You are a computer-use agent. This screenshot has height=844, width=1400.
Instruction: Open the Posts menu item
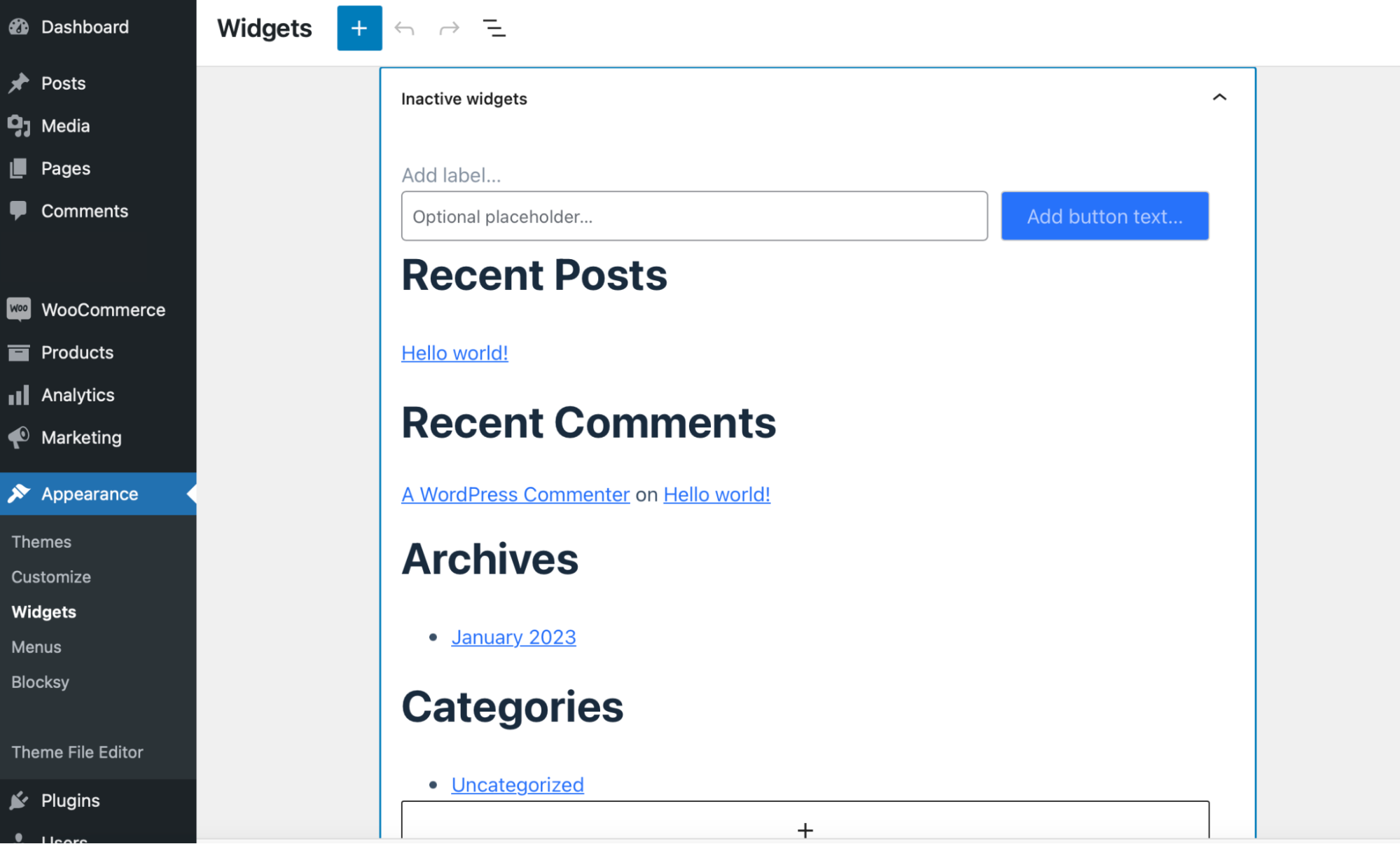coord(62,83)
